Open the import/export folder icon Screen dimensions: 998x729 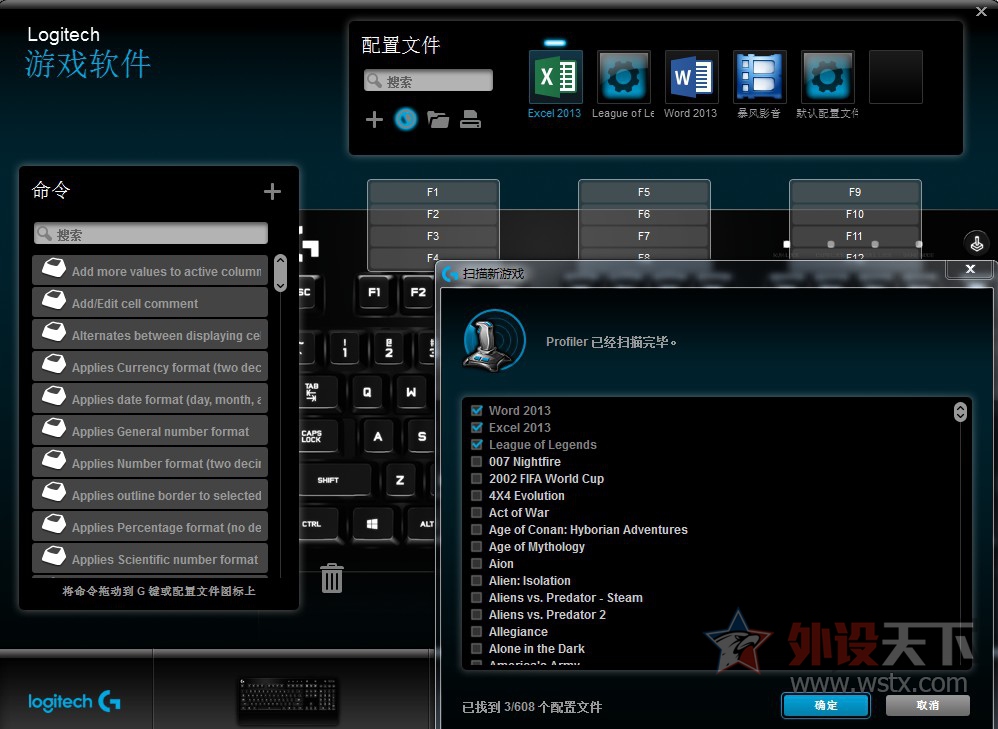(438, 120)
